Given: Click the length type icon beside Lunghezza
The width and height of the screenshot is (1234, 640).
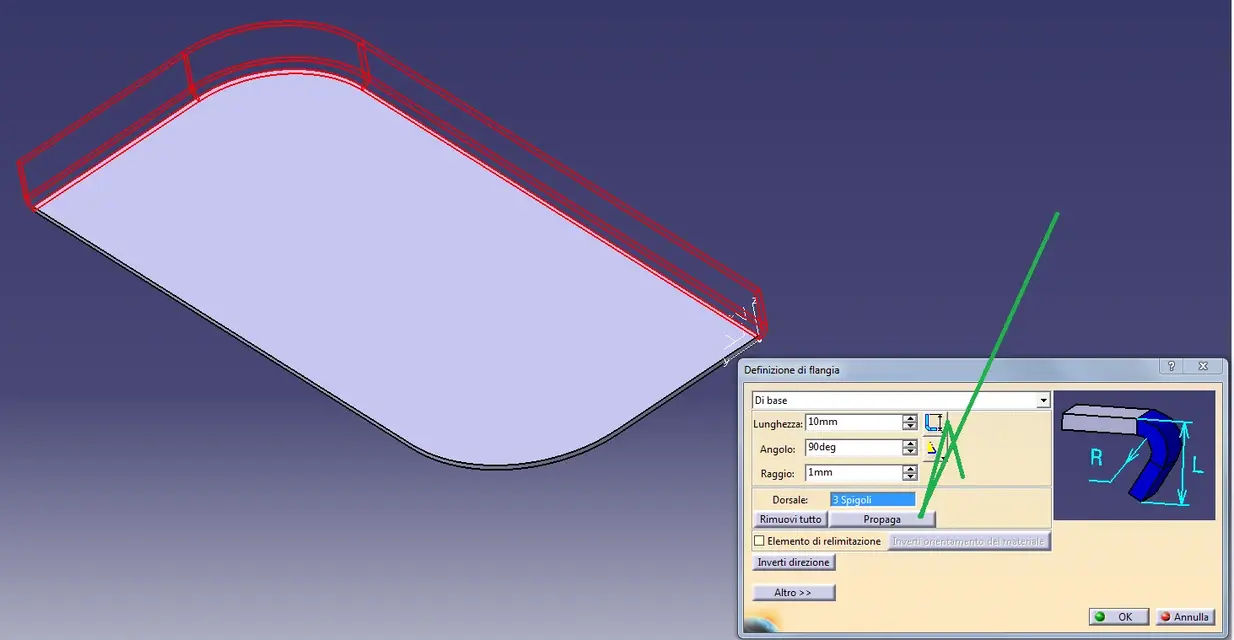Looking at the screenshot, I should point(934,422).
